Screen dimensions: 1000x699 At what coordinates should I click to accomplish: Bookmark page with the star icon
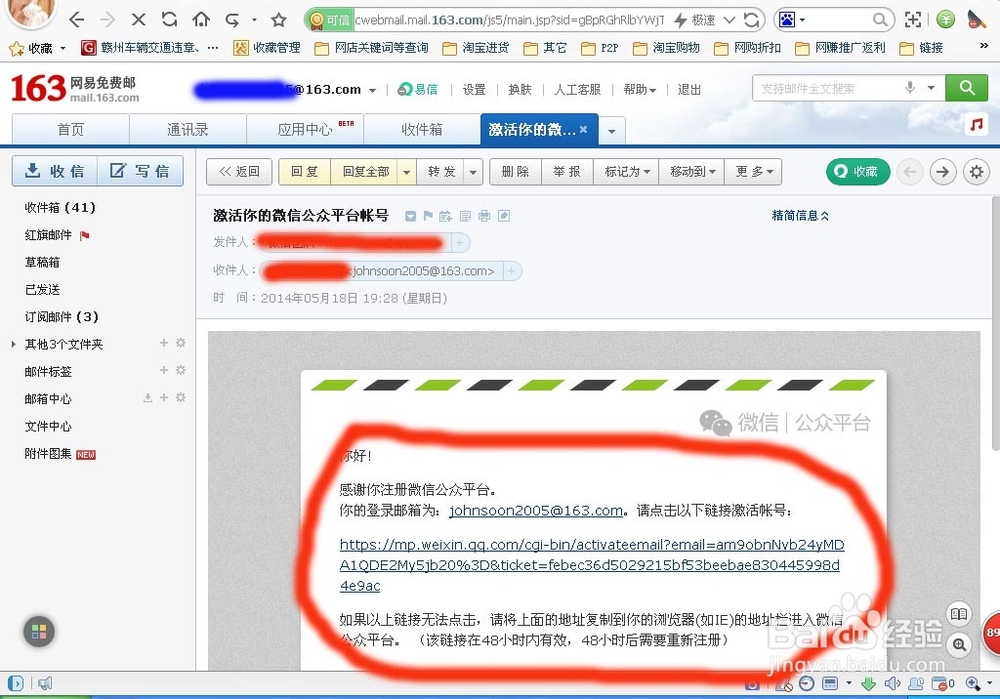pyautogui.click(x=278, y=20)
